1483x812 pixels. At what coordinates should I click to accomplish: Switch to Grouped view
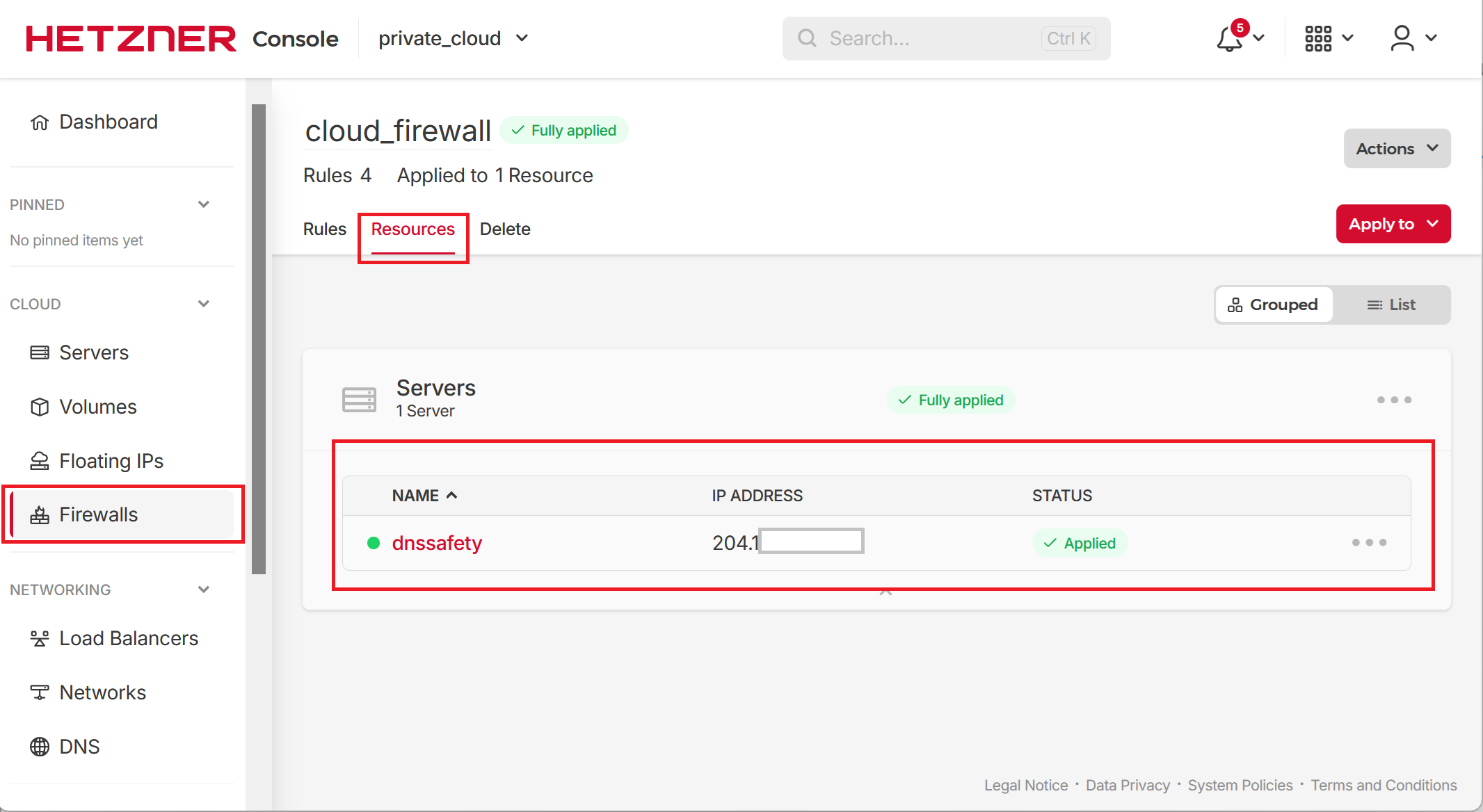[x=1274, y=304]
